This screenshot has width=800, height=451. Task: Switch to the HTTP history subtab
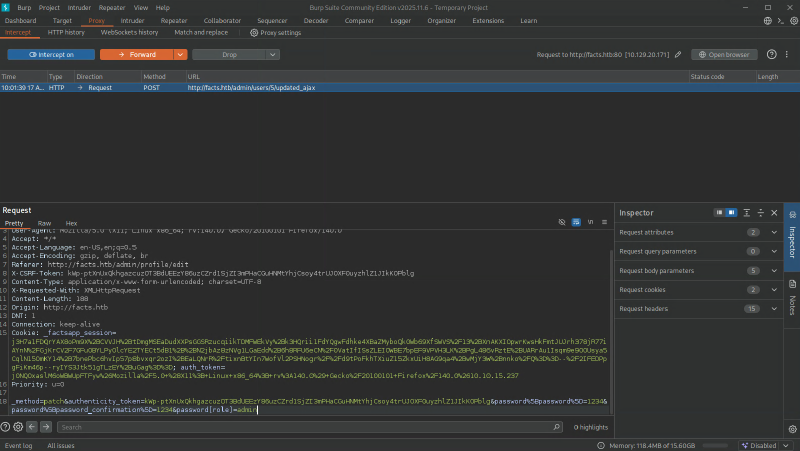pyautogui.click(x=66, y=32)
